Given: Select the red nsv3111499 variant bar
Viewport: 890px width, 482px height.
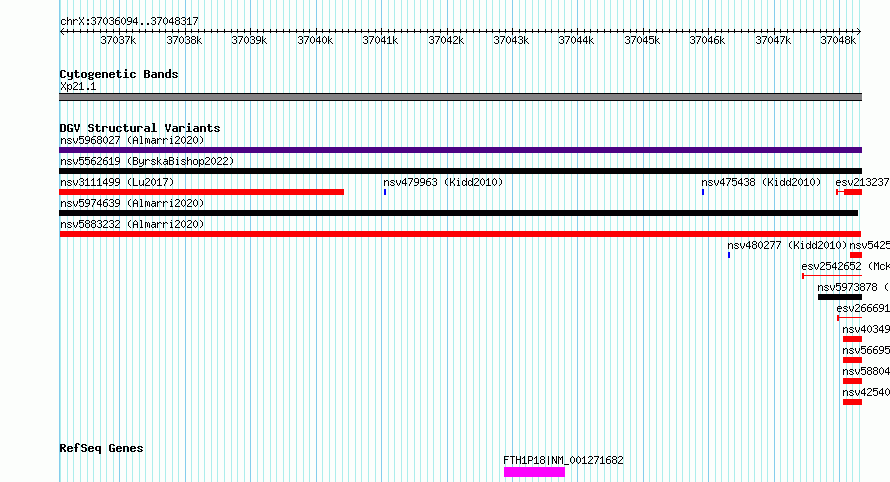Looking at the screenshot, I should tap(201, 192).
